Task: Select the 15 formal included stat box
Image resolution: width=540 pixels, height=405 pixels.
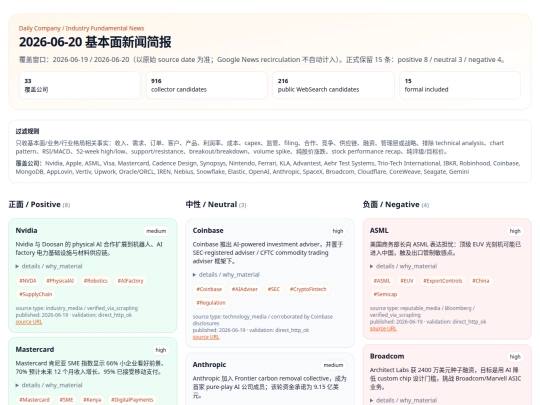Action: (460, 85)
